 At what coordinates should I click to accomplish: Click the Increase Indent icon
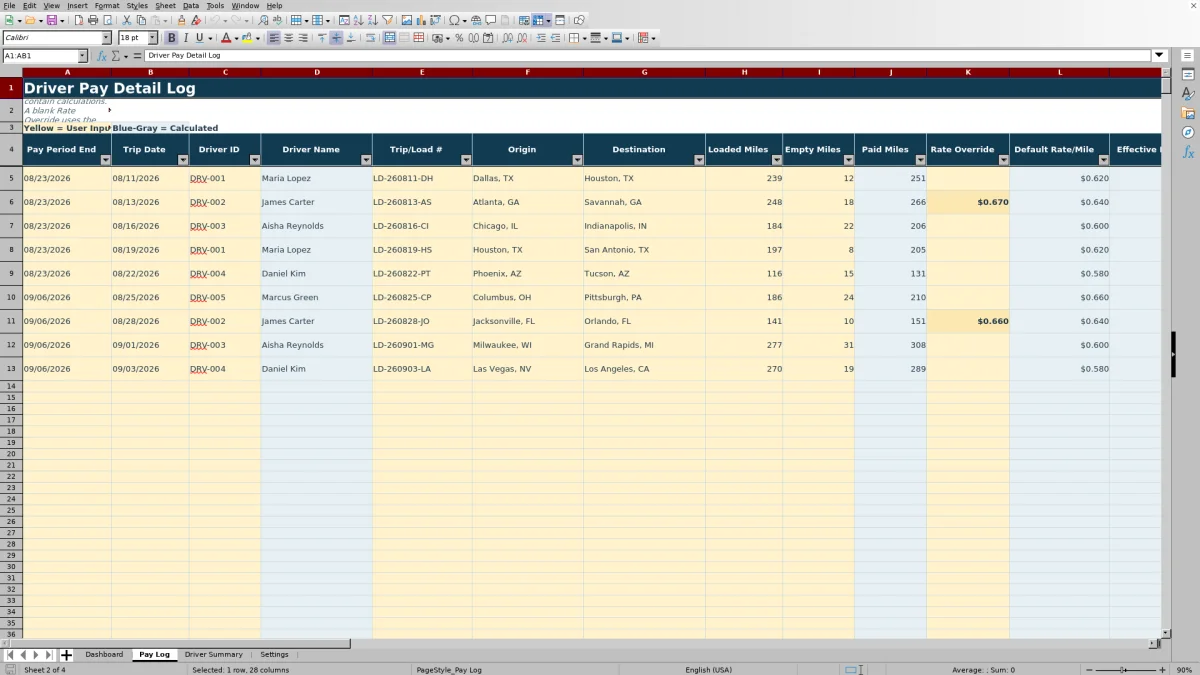[541, 38]
